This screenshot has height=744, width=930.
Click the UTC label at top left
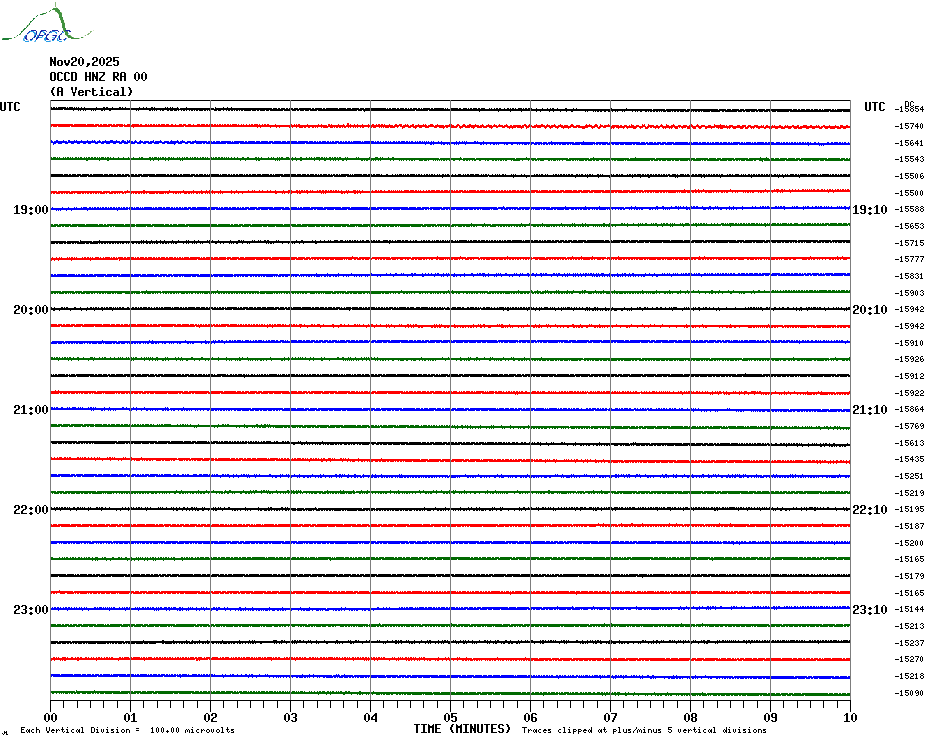pos(10,107)
